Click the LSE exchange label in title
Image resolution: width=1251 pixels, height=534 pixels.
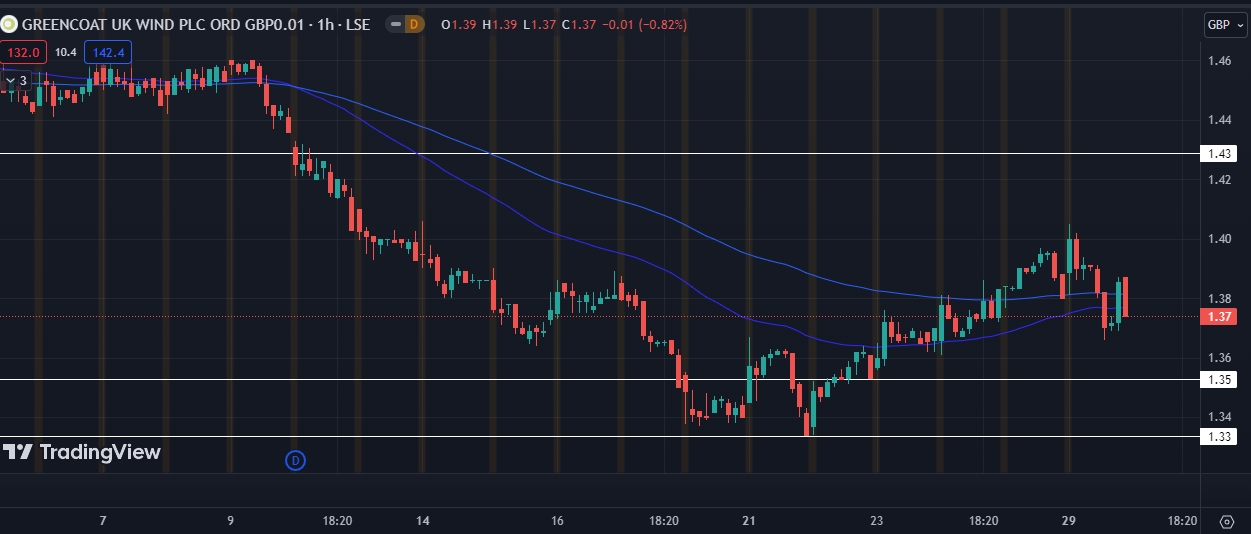(x=357, y=24)
